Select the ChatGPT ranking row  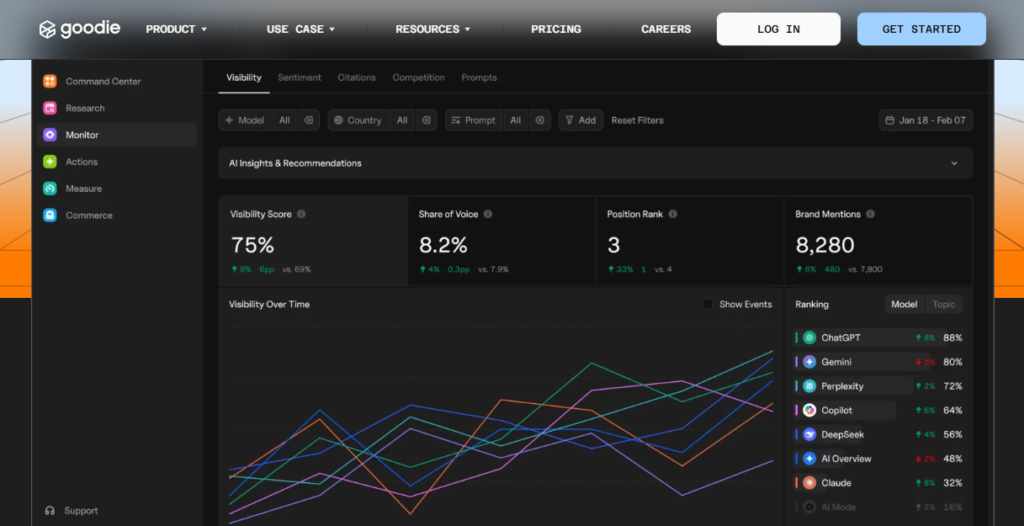pos(878,338)
